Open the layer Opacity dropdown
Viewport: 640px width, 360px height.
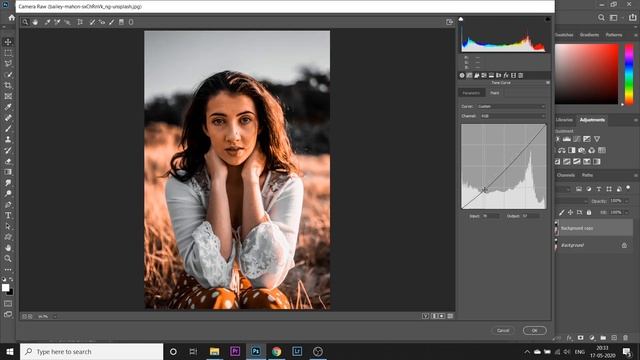[x=627, y=201]
